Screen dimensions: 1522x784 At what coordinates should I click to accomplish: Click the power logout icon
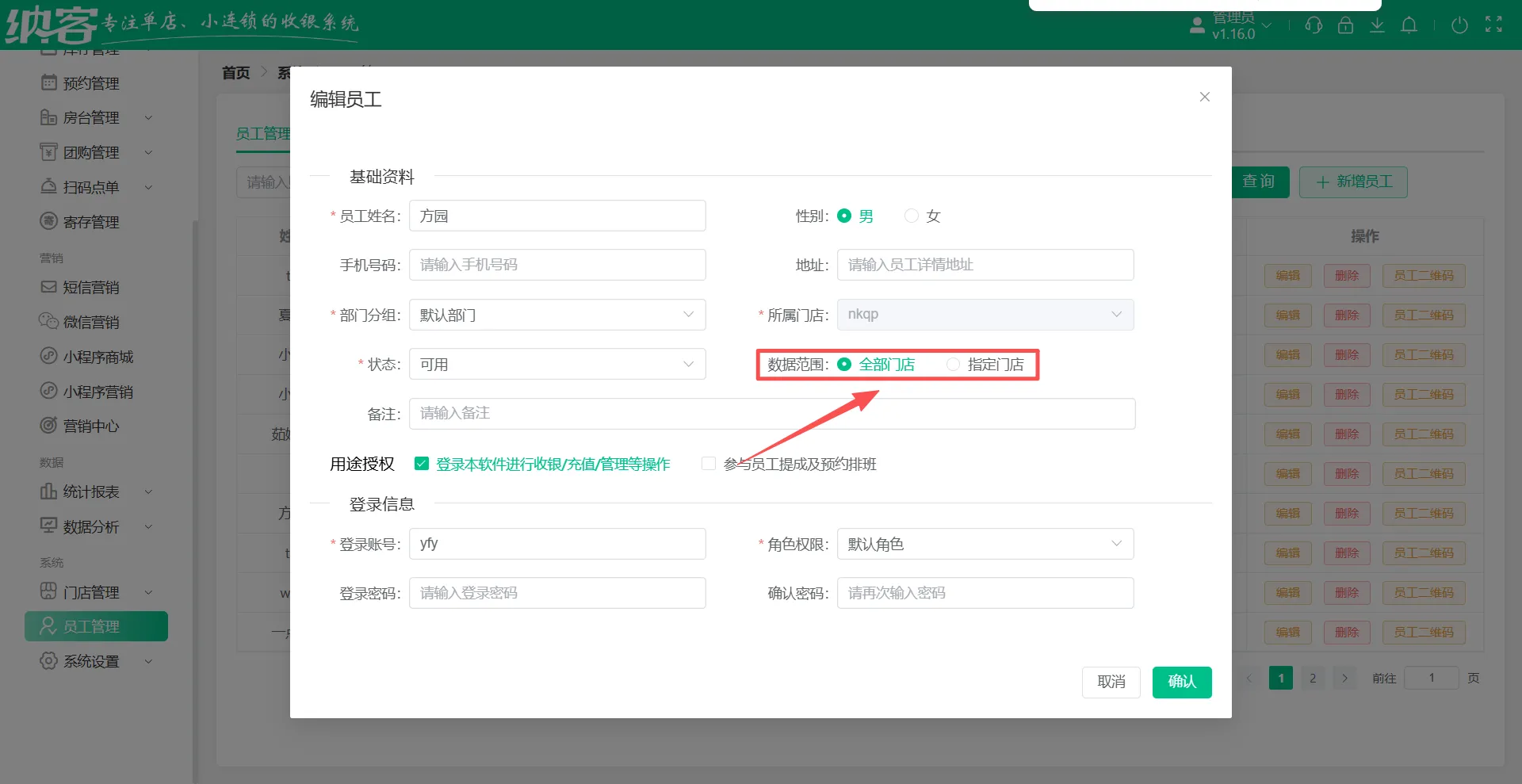tap(1459, 25)
